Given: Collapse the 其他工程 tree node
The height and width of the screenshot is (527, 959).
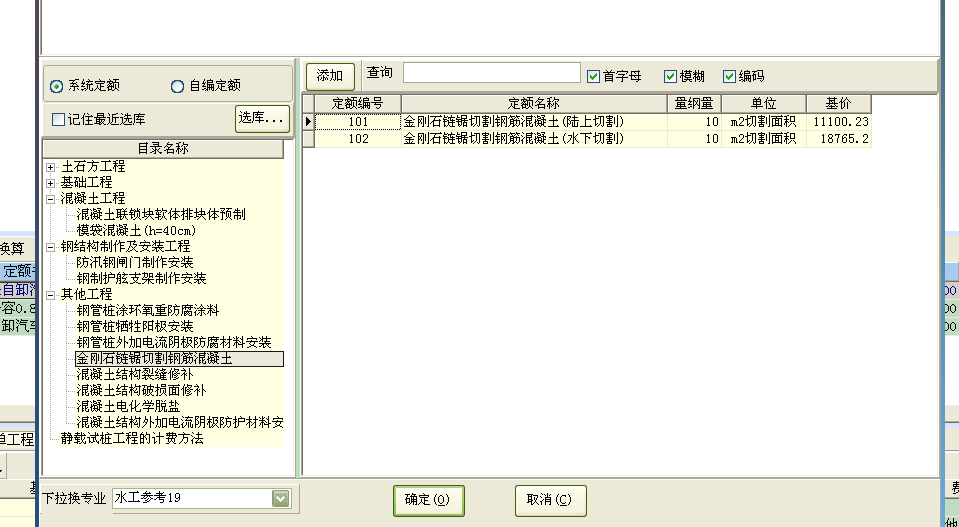Looking at the screenshot, I should 50,295.
